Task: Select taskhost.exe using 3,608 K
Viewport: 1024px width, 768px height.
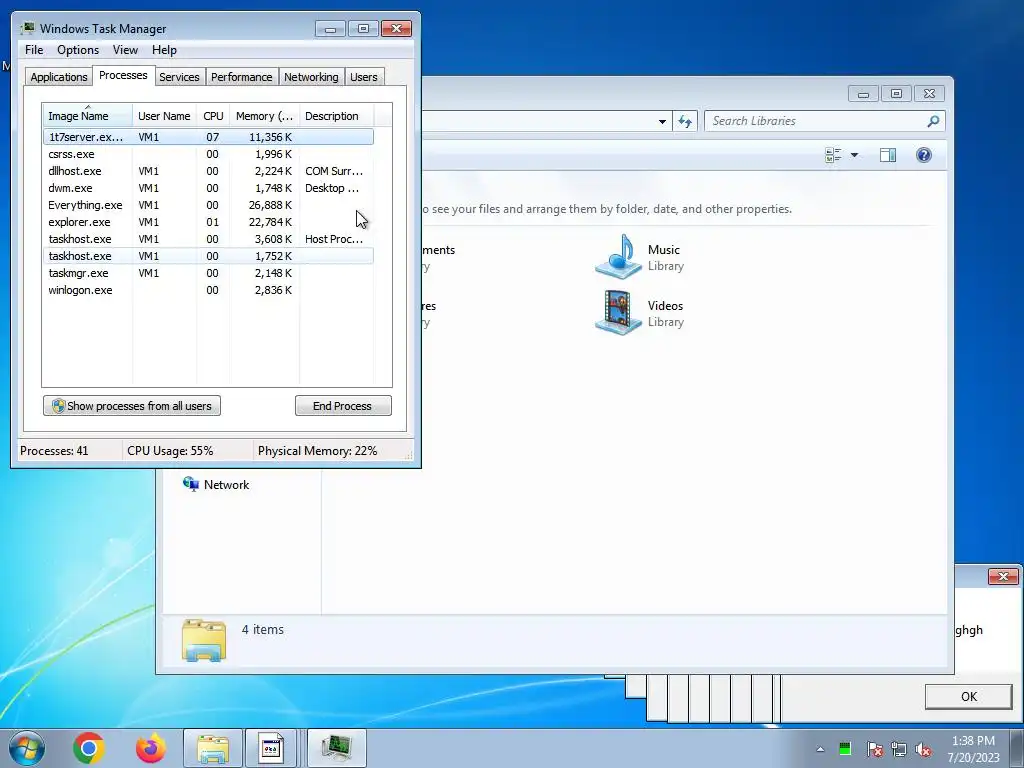Action: 208,239
